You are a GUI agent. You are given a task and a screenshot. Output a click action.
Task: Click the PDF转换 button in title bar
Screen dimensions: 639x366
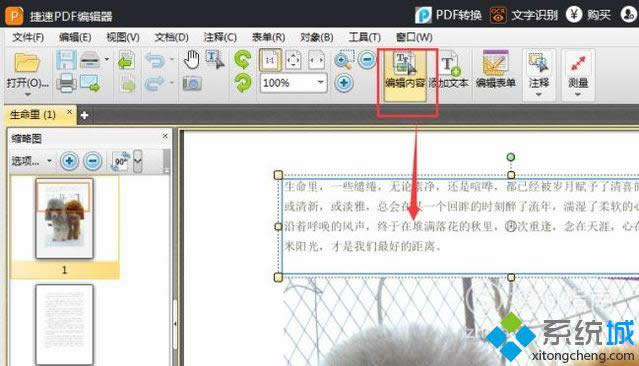(x=448, y=15)
